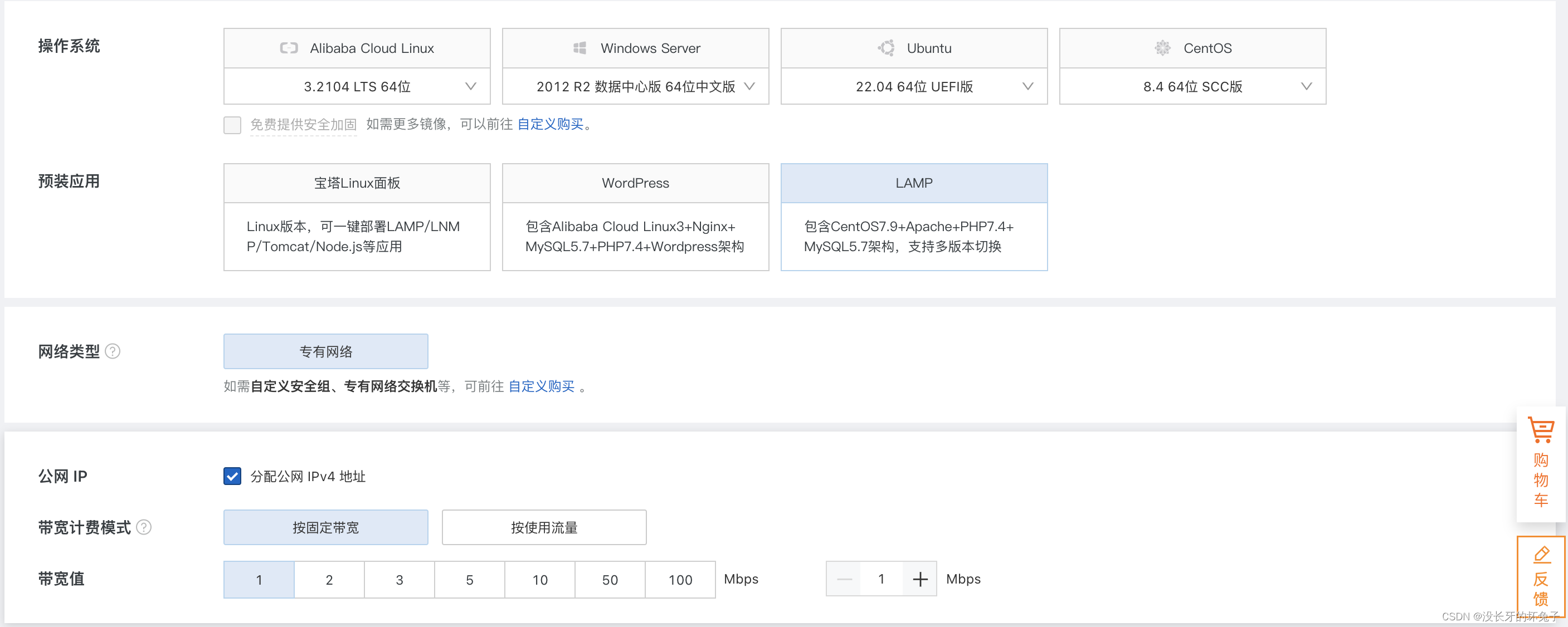
Task: Click the Alibaba Cloud Linux logo icon
Action: (289, 48)
